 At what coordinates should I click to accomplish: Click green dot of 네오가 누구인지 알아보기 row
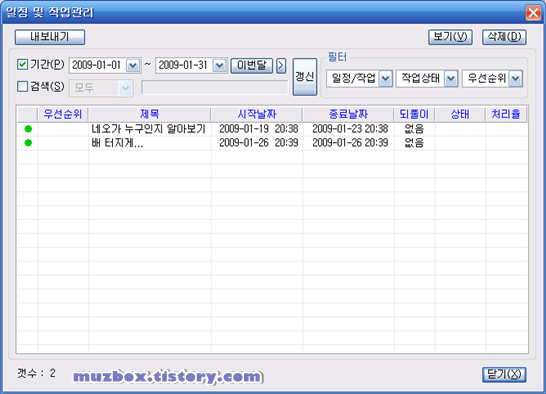point(28,129)
